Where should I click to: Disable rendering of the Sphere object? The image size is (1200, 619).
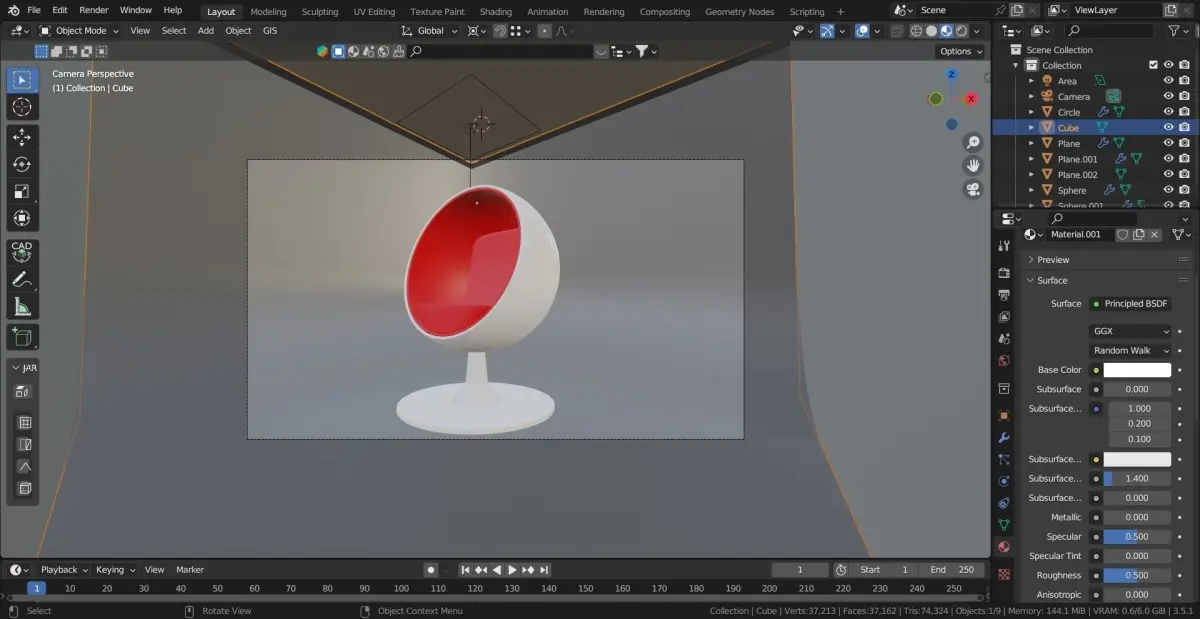coord(1184,190)
